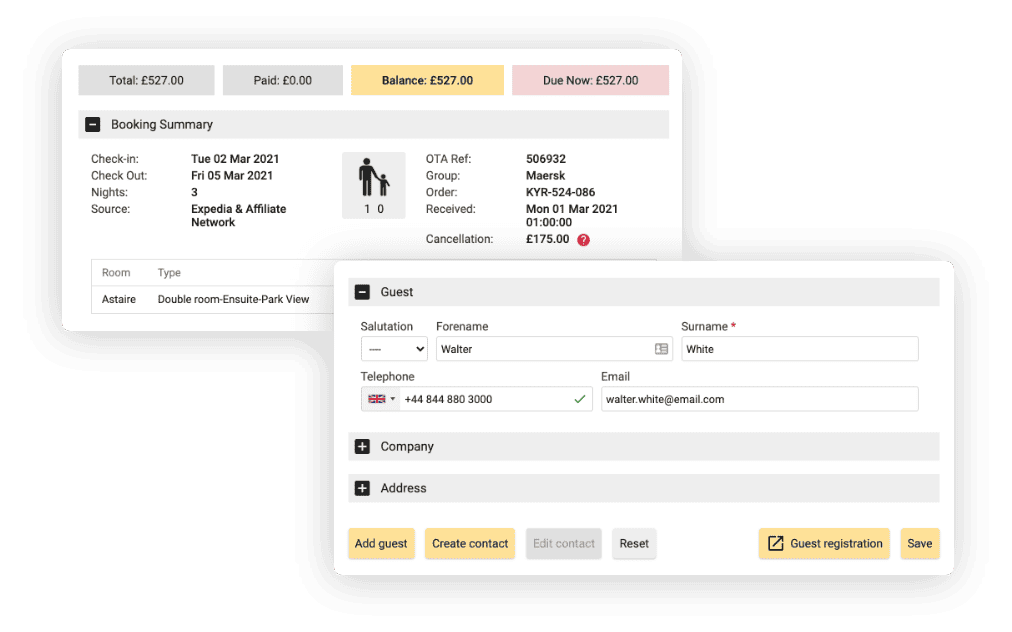Click the check out date Fri 05 Mar 2021
Image resolution: width=1012 pixels, height=632 pixels.
232,176
